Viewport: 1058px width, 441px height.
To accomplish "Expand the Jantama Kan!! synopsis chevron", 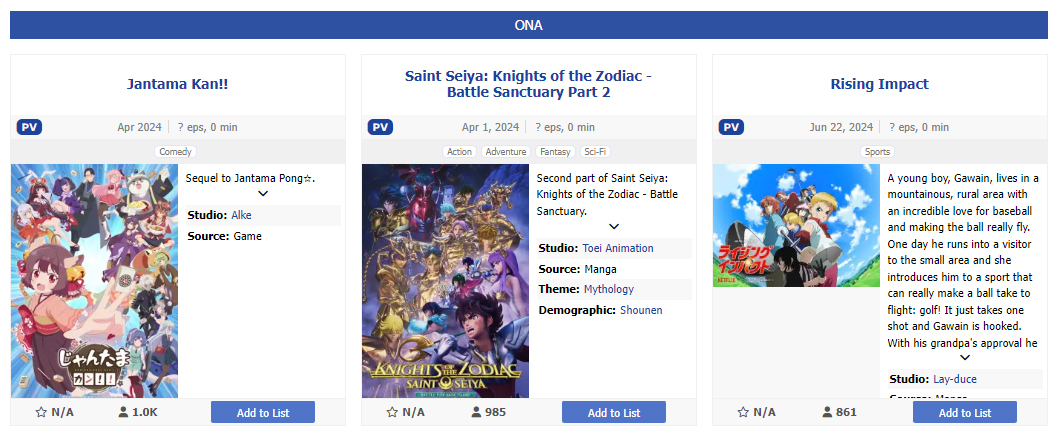I will 263,194.
